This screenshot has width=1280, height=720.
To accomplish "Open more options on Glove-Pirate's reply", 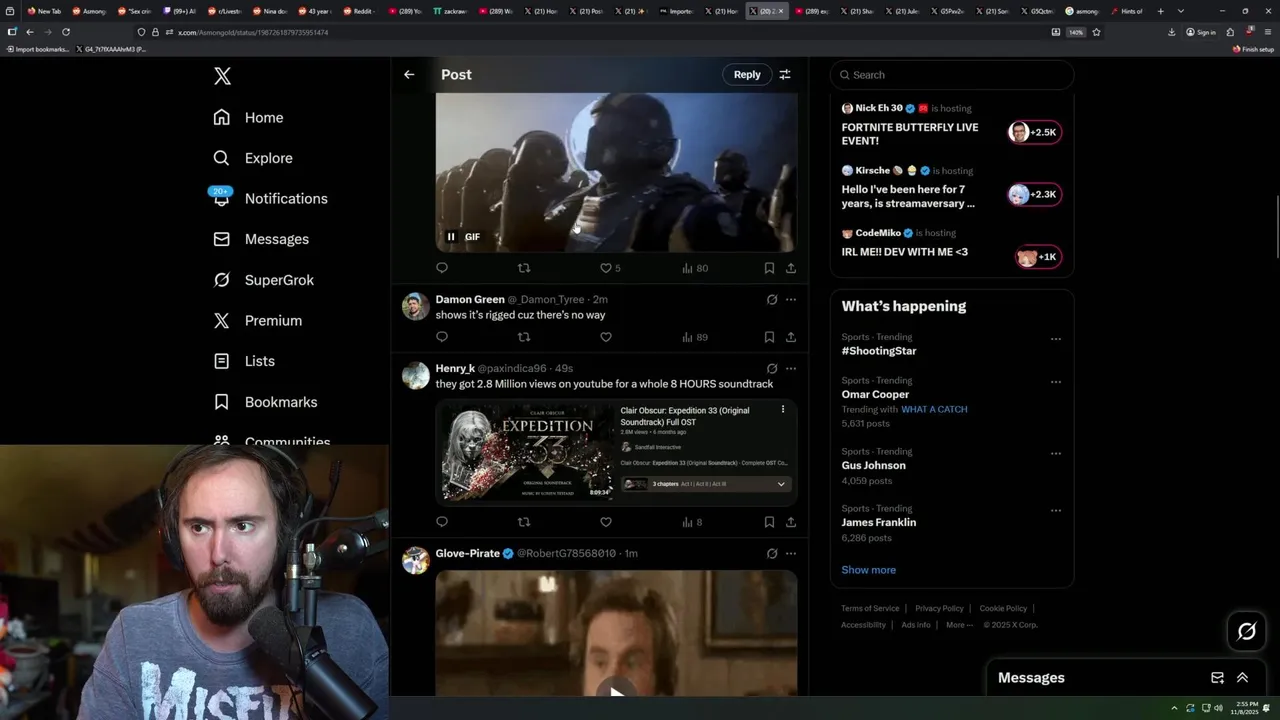I will click(x=791, y=553).
